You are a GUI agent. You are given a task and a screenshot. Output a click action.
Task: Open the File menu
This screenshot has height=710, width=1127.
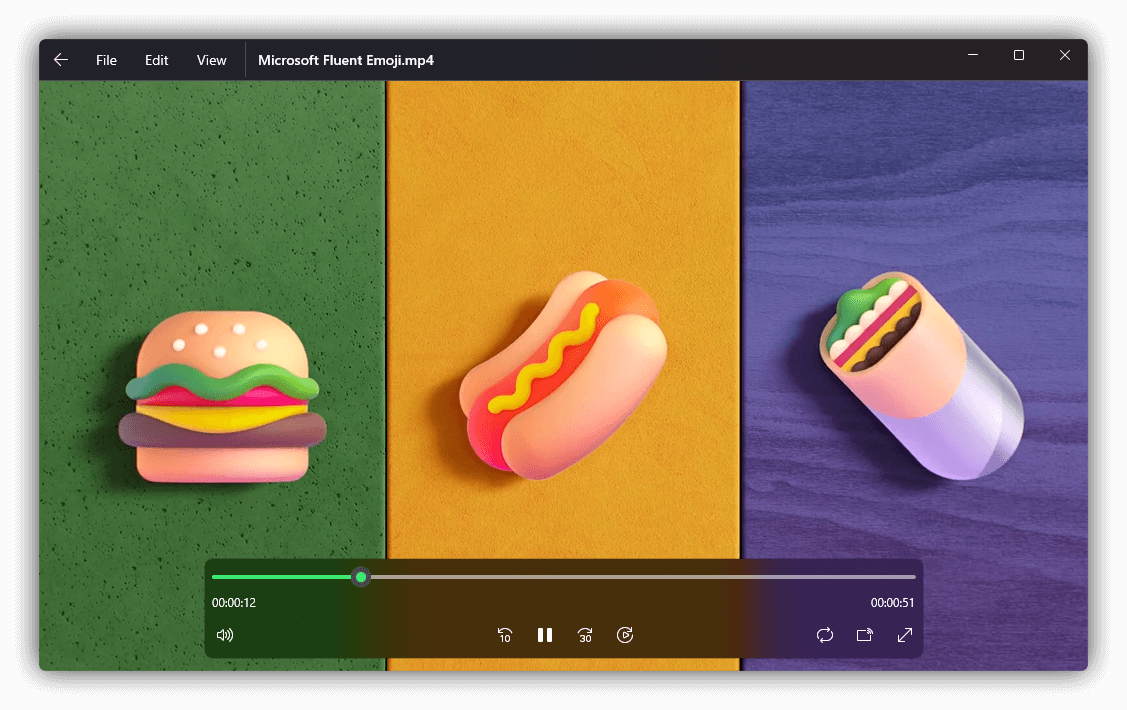[106, 59]
